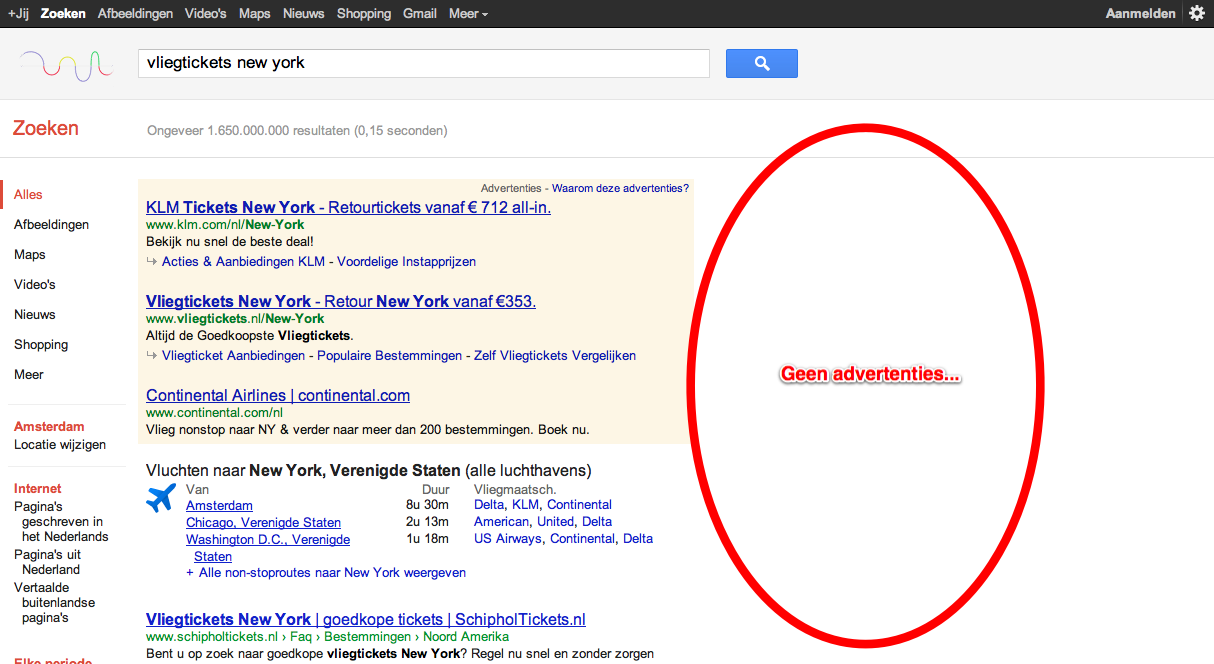Select Washington D.C. departure link
This screenshot has width=1214, height=664.
tap(268, 548)
